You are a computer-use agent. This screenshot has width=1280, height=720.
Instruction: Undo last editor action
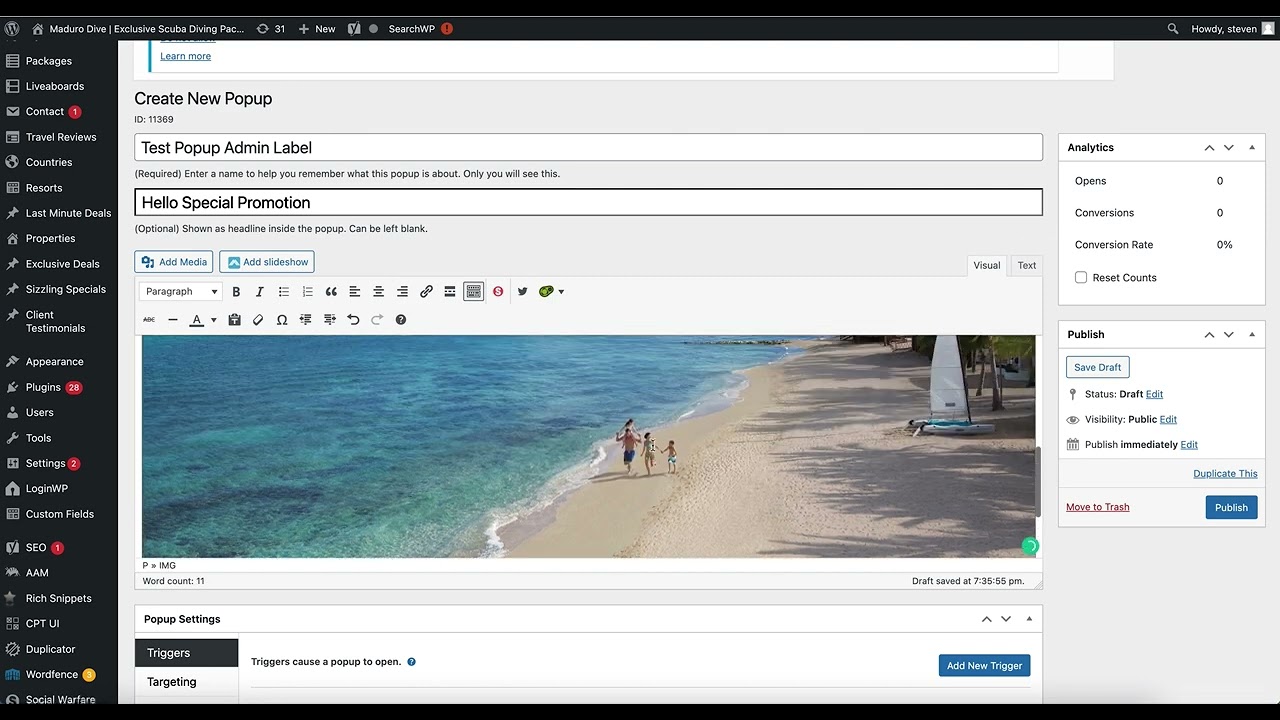(353, 320)
